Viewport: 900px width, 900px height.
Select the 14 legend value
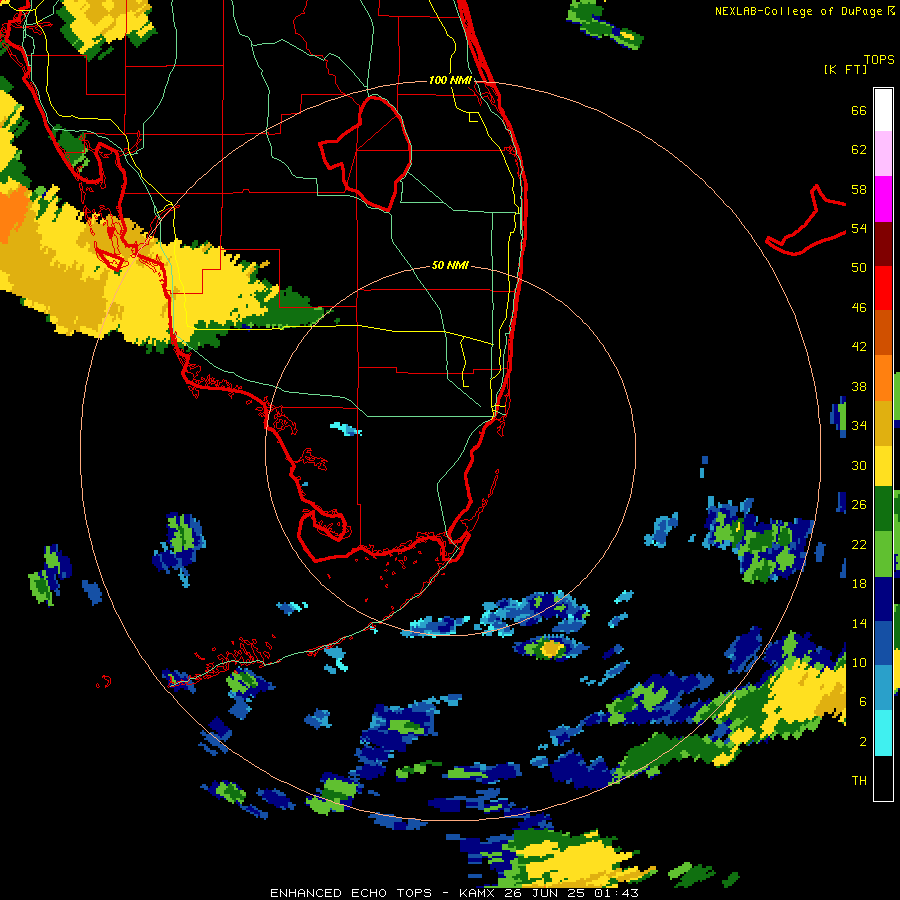859,623
